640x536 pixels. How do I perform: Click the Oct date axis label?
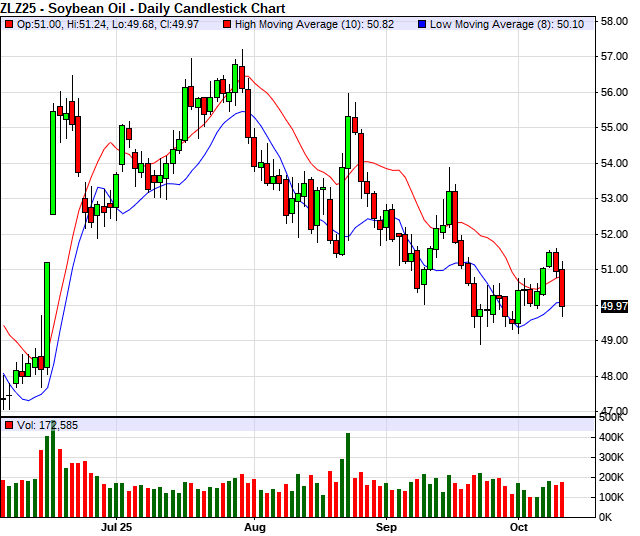[518, 527]
